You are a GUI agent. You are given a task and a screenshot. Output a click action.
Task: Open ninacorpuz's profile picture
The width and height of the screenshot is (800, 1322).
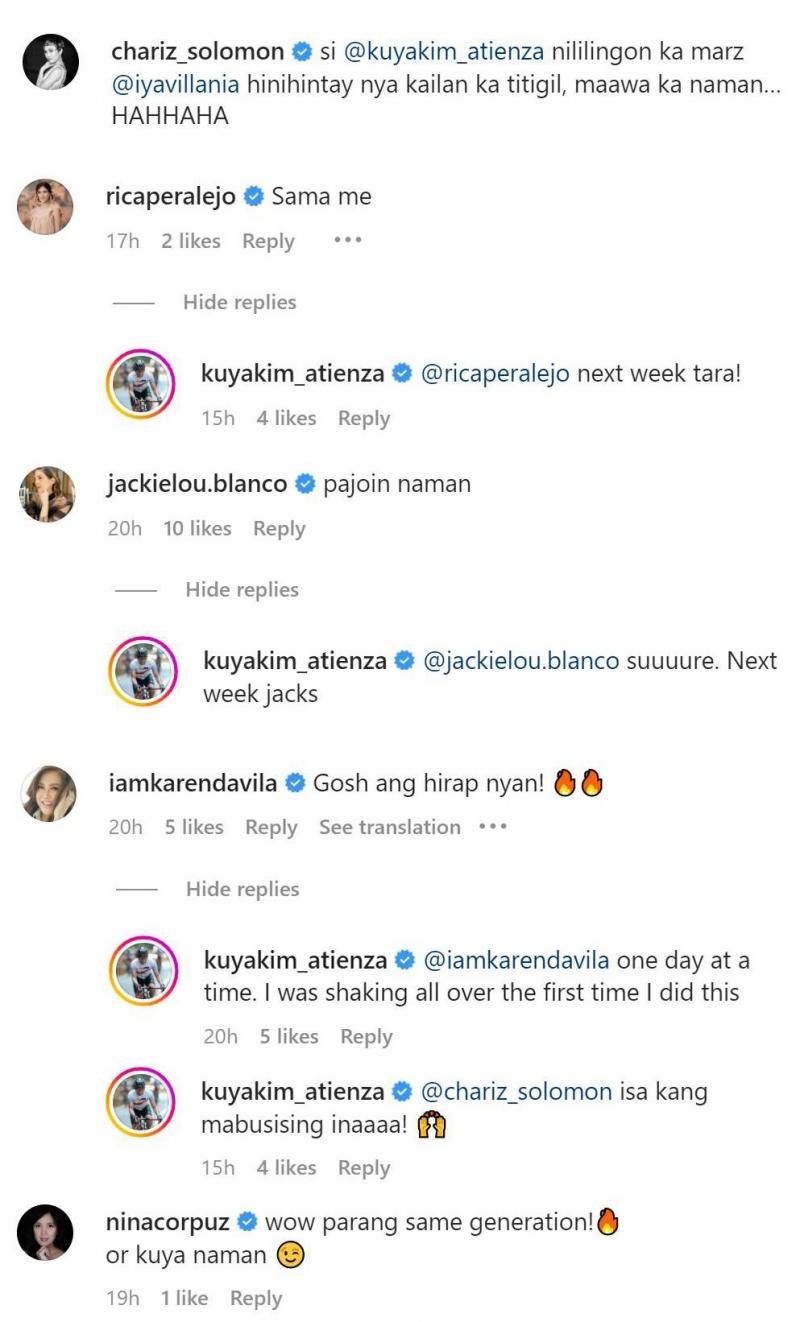click(x=46, y=1232)
